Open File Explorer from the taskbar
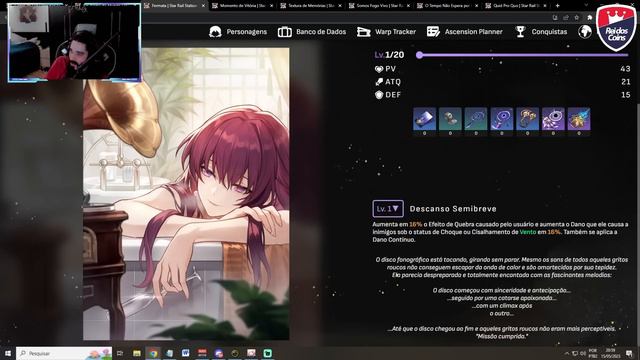The width and height of the screenshot is (640, 360). click(x=137, y=353)
